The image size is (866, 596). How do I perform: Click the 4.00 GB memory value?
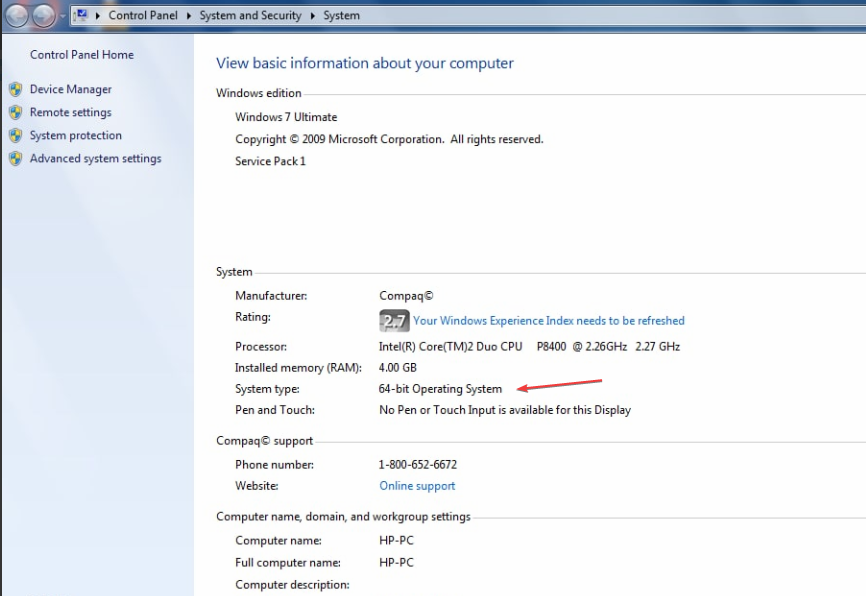coord(398,368)
